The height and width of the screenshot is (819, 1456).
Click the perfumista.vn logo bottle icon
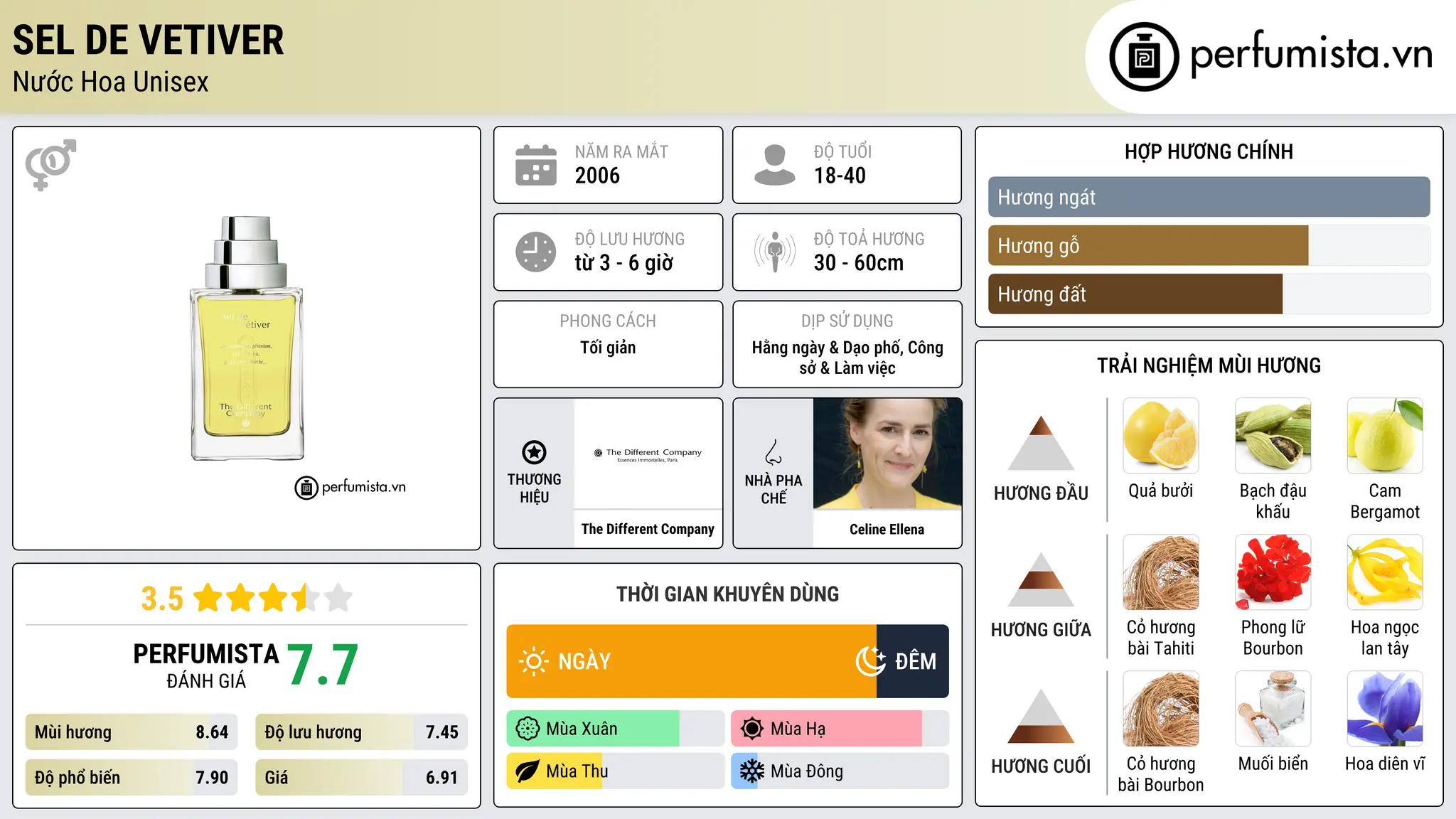pyautogui.click(x=1144, y=57)
